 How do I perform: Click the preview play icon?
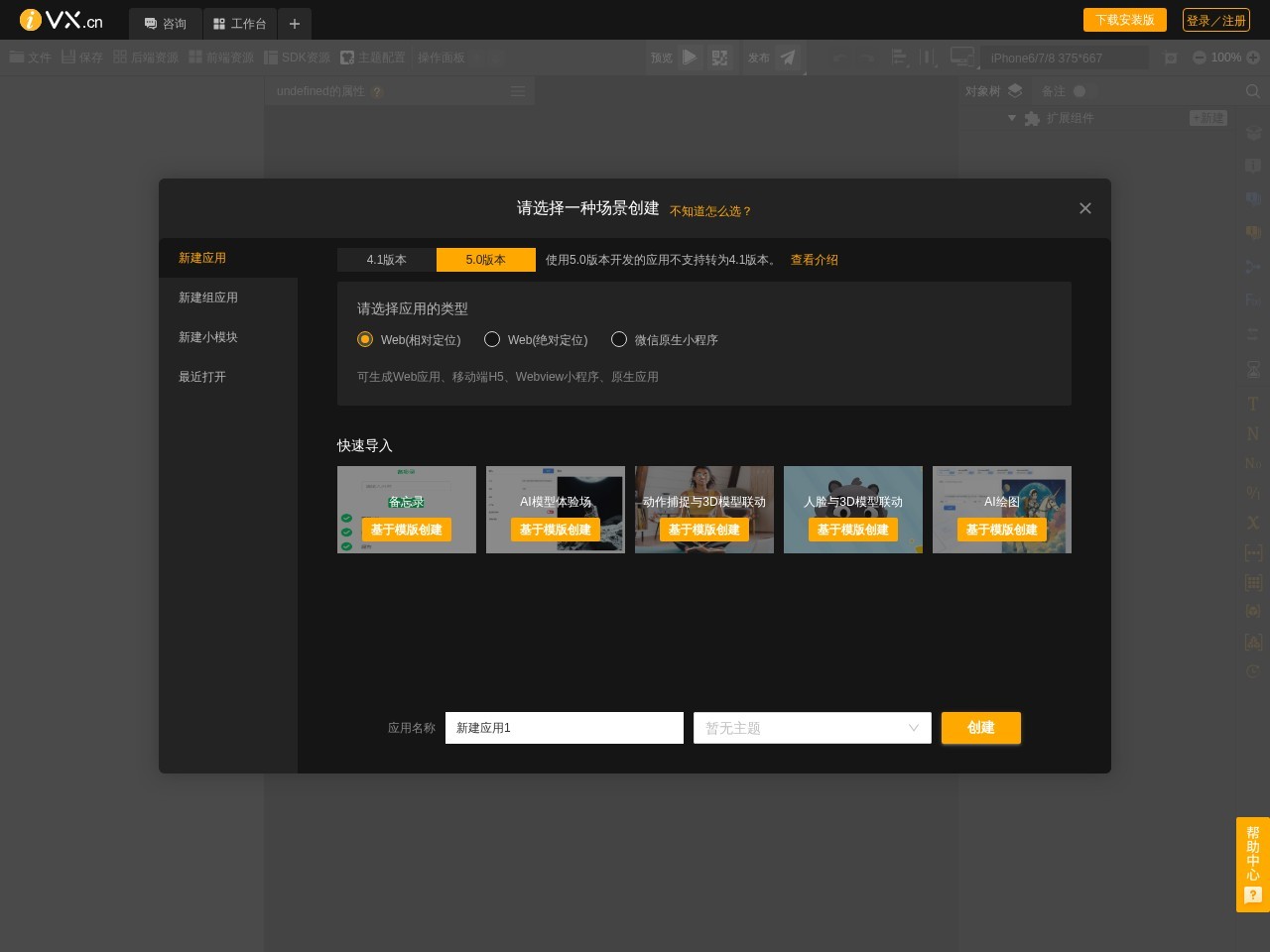coord(690,58)
